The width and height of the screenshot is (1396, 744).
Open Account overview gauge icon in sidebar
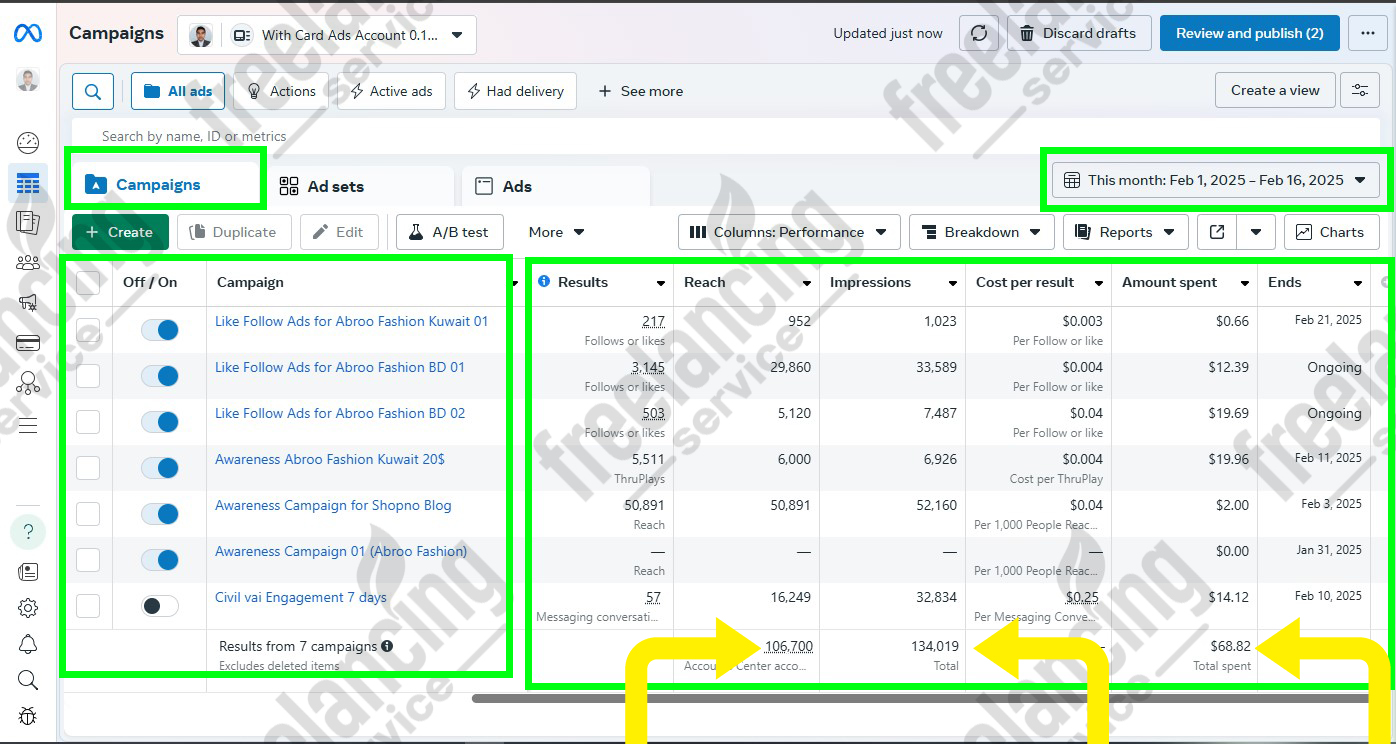[x=28, y=142]
